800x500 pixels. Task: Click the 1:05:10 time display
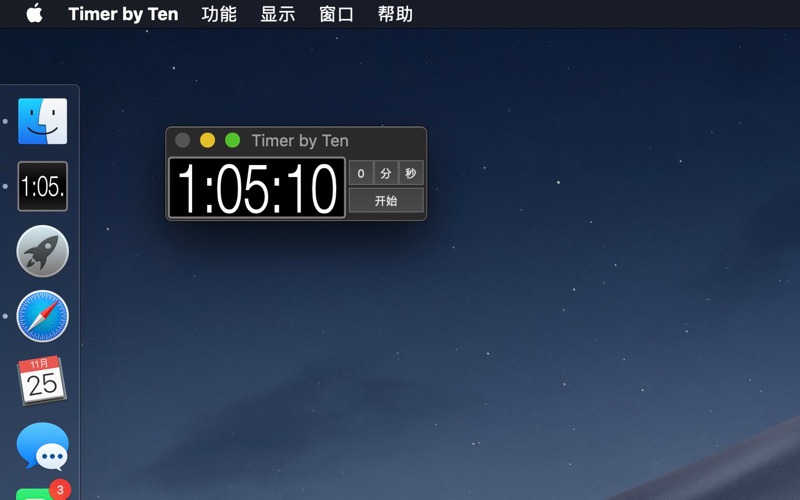257,188
